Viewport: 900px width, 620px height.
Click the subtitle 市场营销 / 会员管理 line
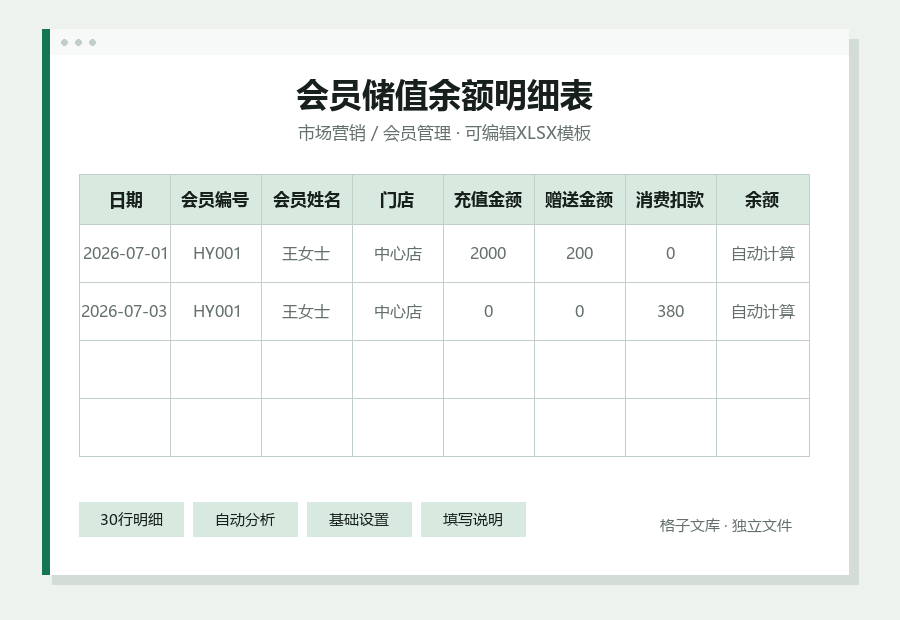[x=444, y=133]
